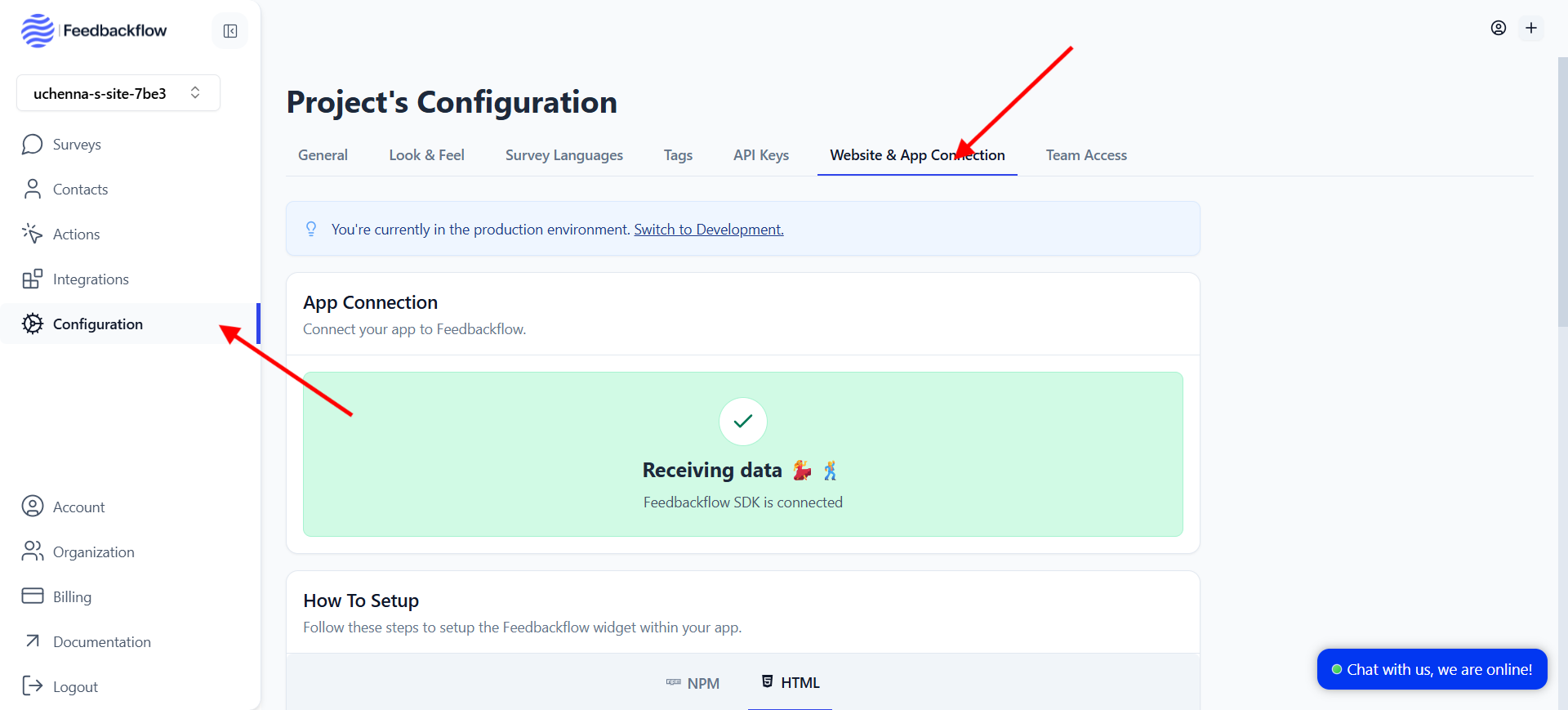Click the Feedbackflow logo icon
Viewport: 1568px width, 710px height.
[38, 31]
